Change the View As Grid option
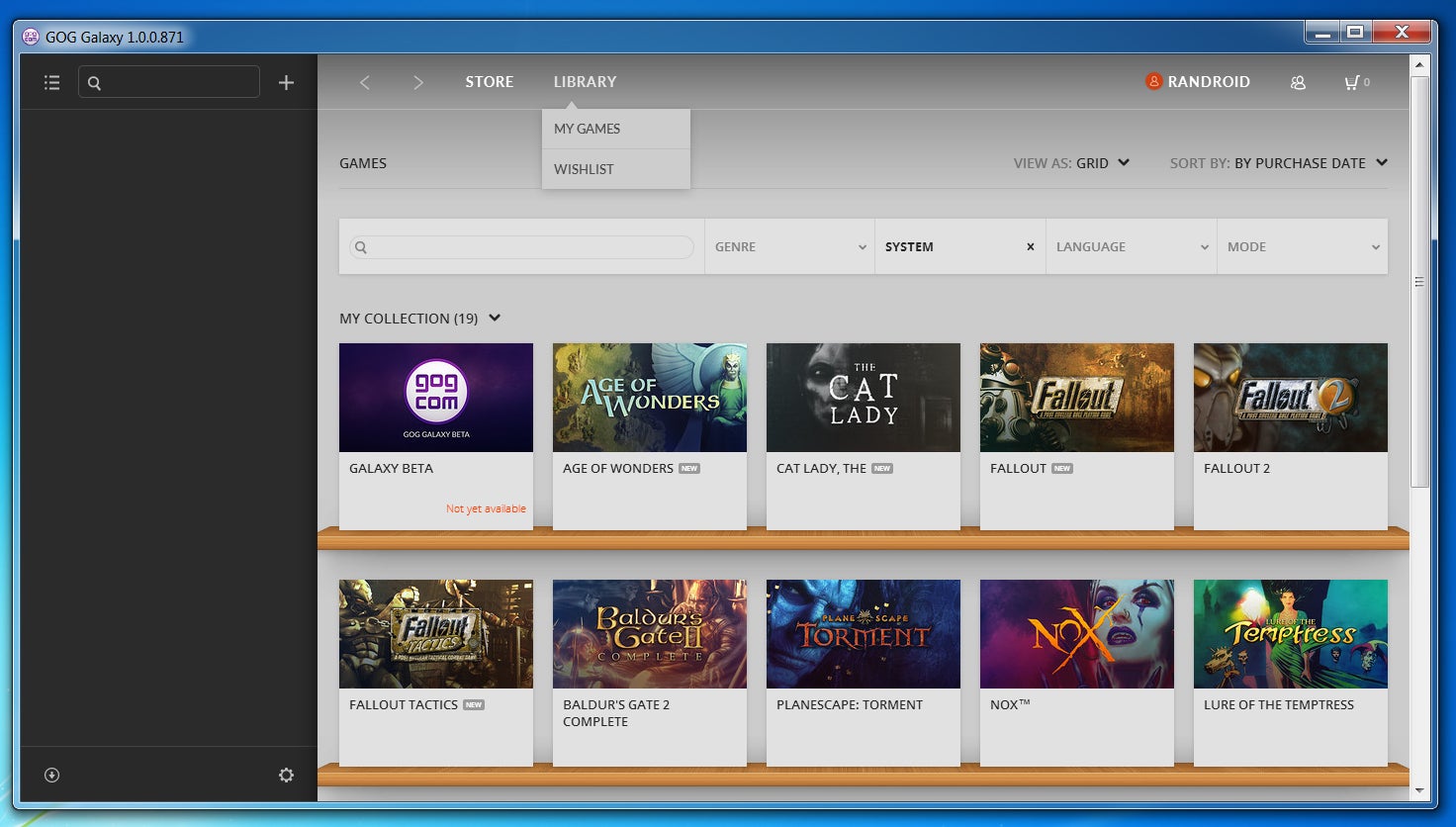Image resolution: width=1456 pixels, height=827 pixels. click(x=1071, y=163)
